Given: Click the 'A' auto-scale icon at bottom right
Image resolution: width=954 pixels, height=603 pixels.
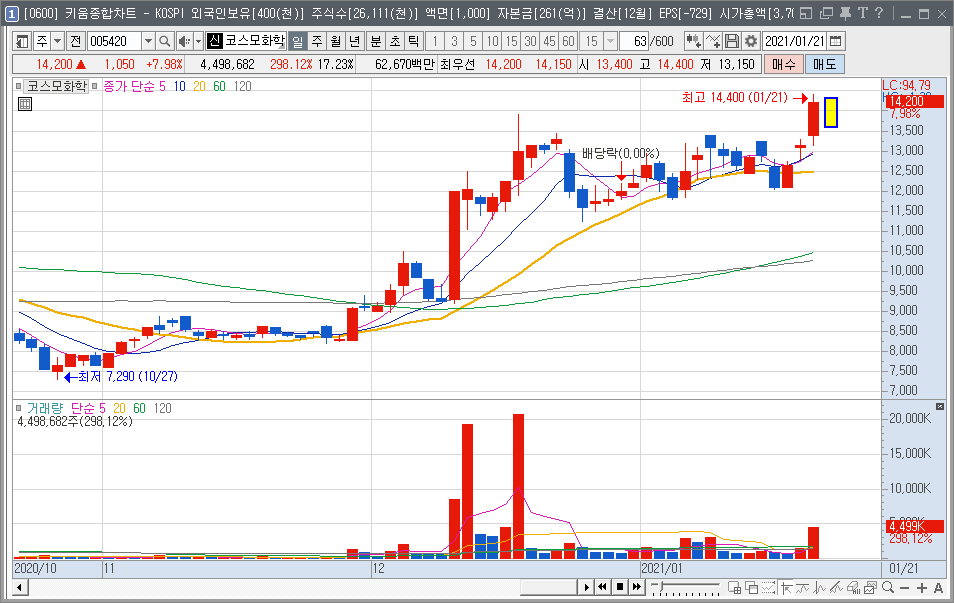Looking at the screenshot, I should pos(938,587).
